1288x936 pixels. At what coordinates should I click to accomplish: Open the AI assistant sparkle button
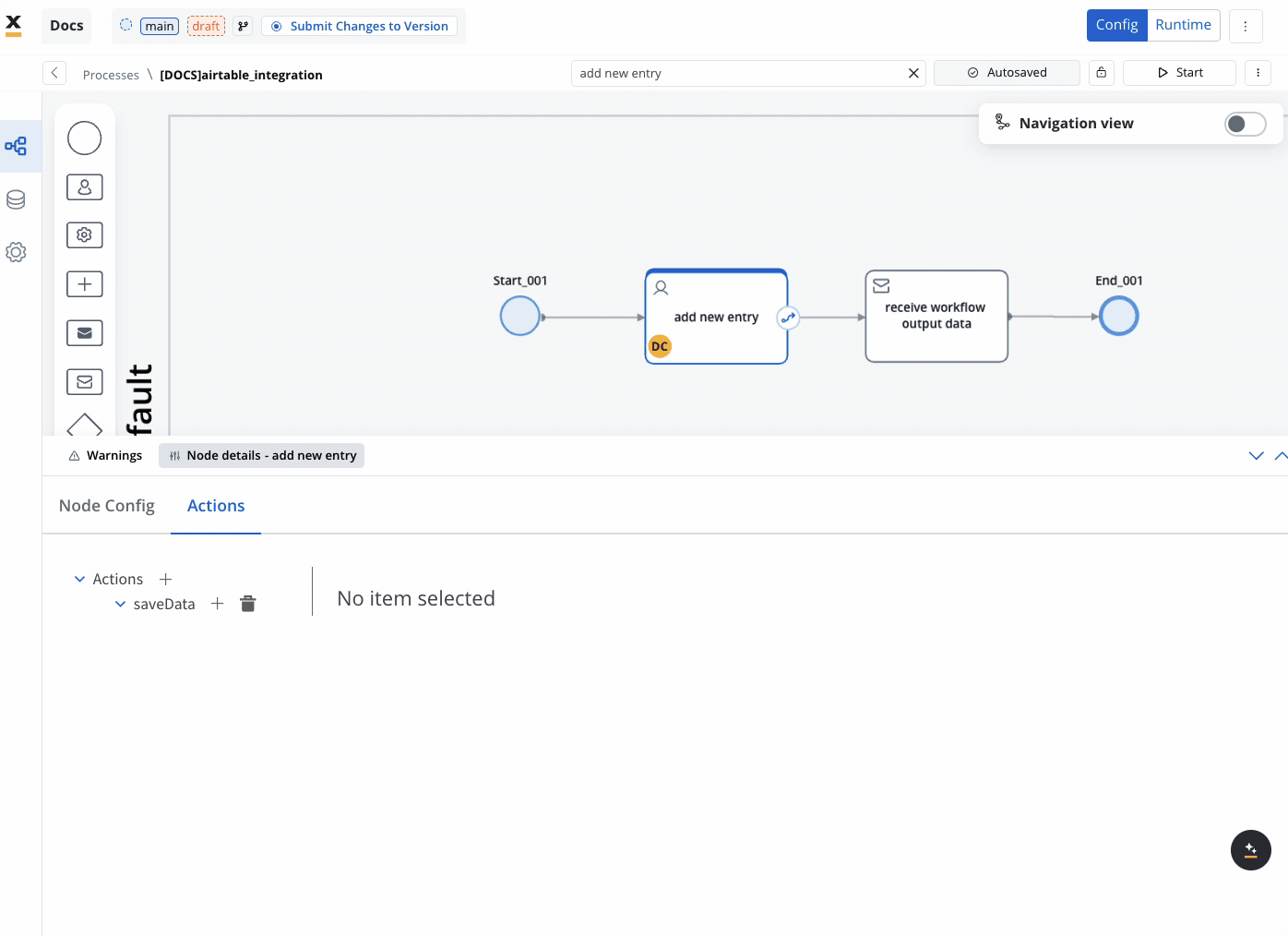[x=1251, y=850]
